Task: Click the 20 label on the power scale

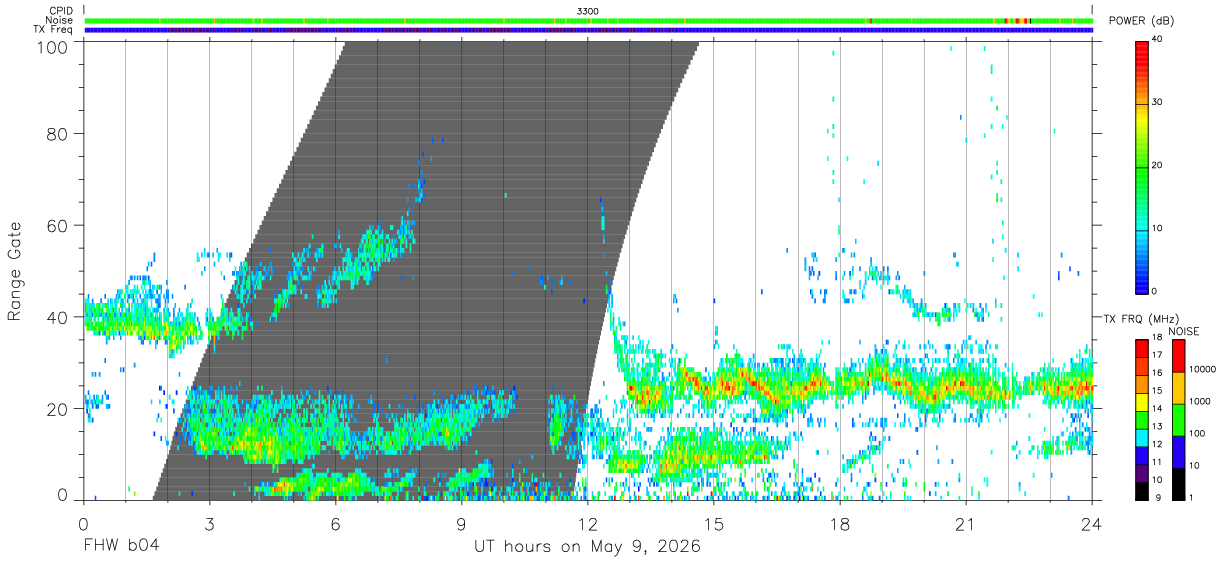Action: 1157,165
